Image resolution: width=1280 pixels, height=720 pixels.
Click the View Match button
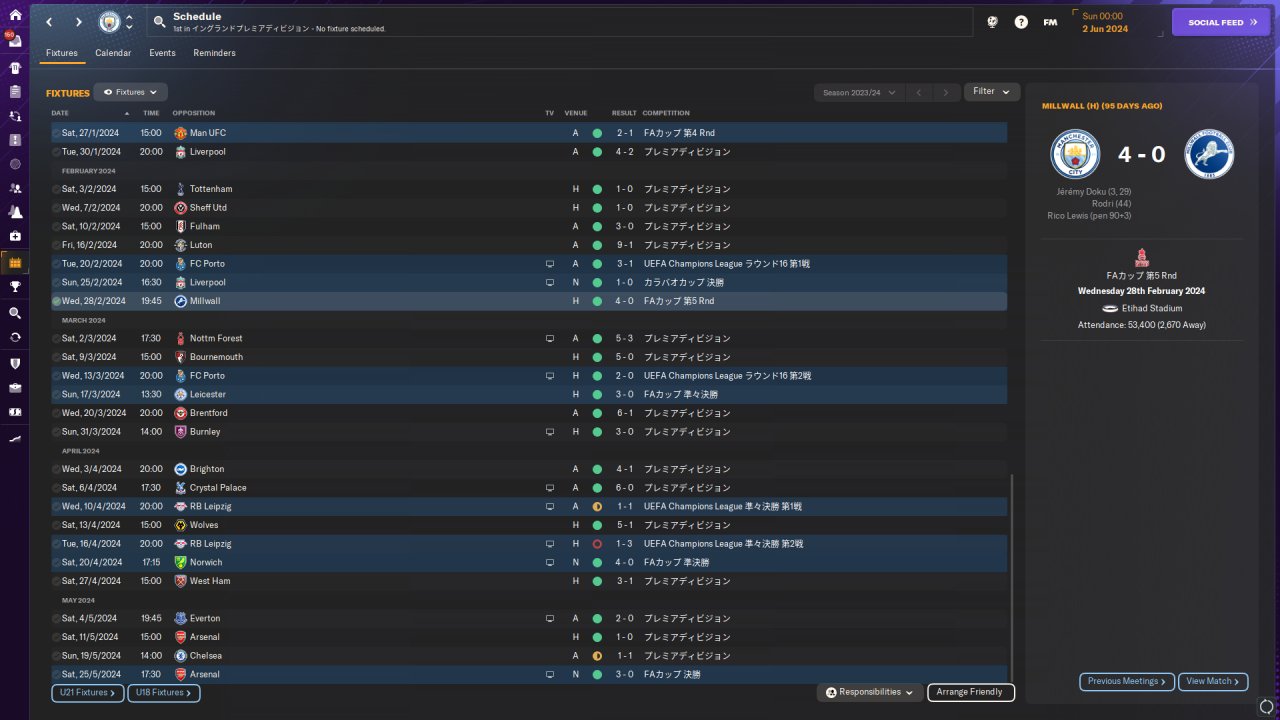coord(1213,682)
